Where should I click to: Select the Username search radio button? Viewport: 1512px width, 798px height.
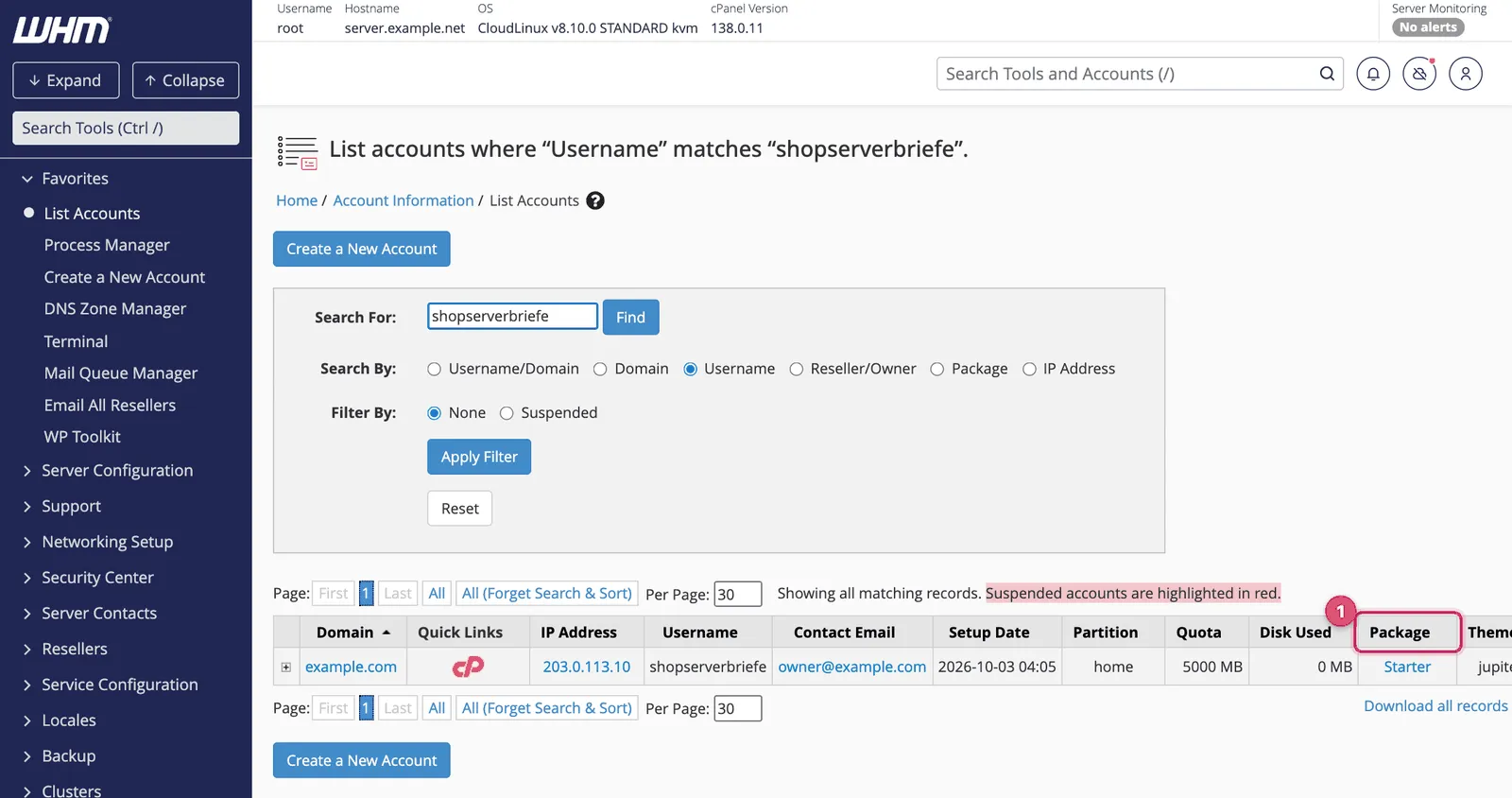[x=691, y=370]
